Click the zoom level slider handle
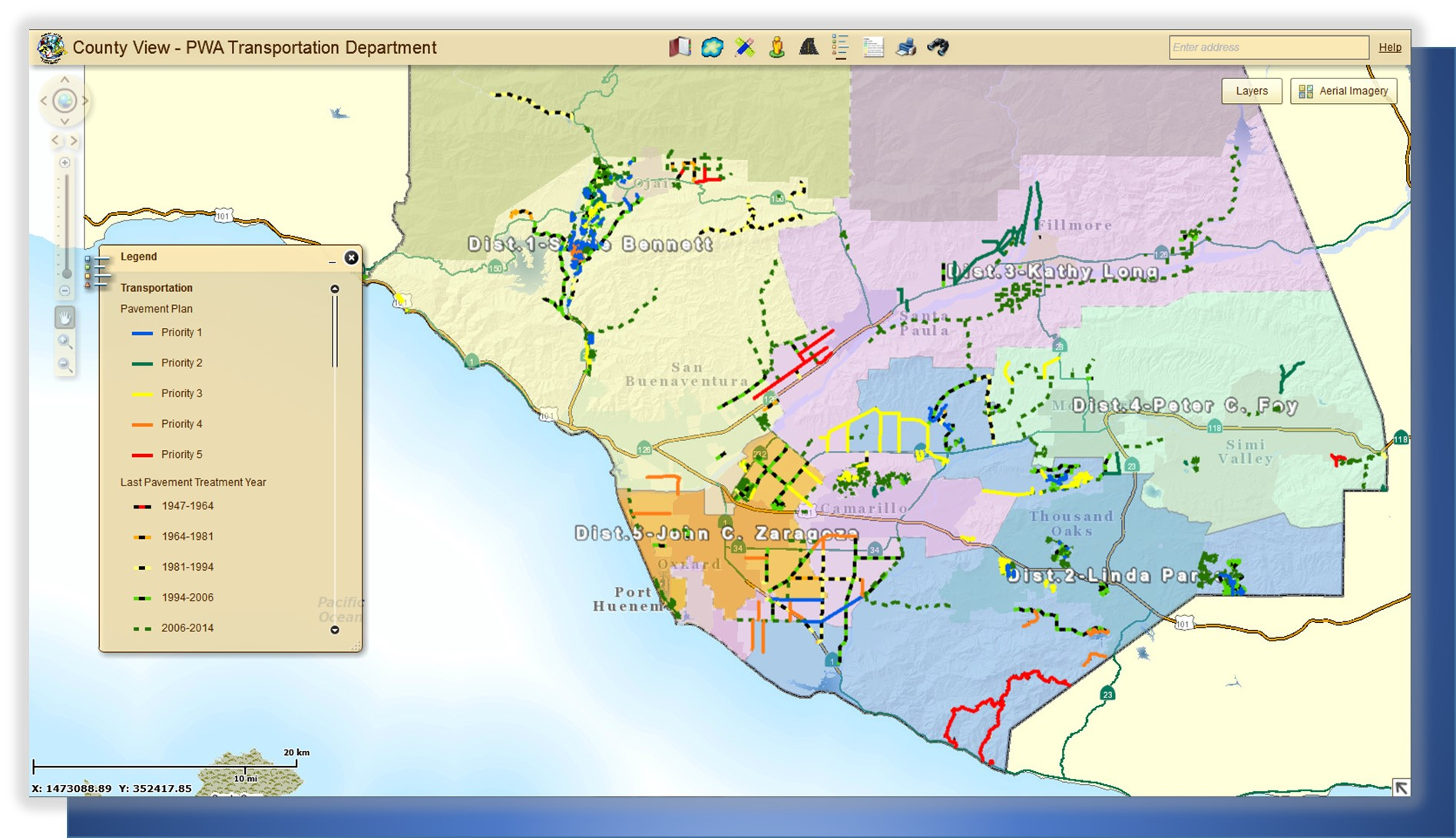This screenshot has width=1456, height=838. (x=67, y=273)
